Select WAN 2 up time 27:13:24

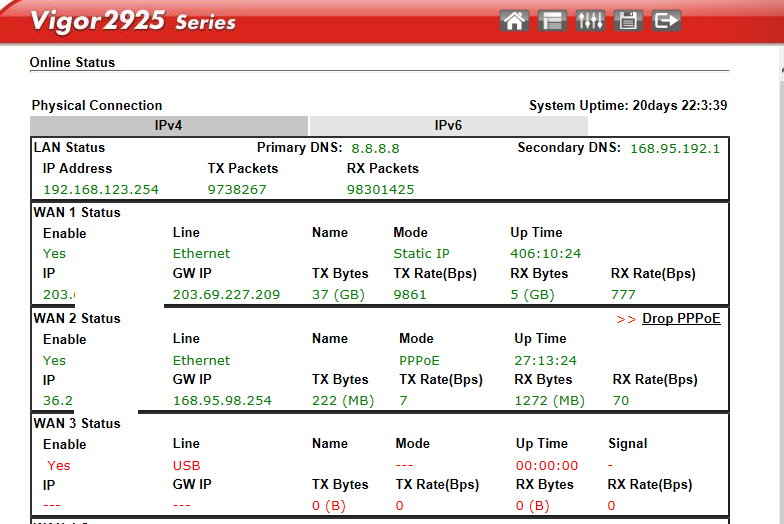point(546,360)
